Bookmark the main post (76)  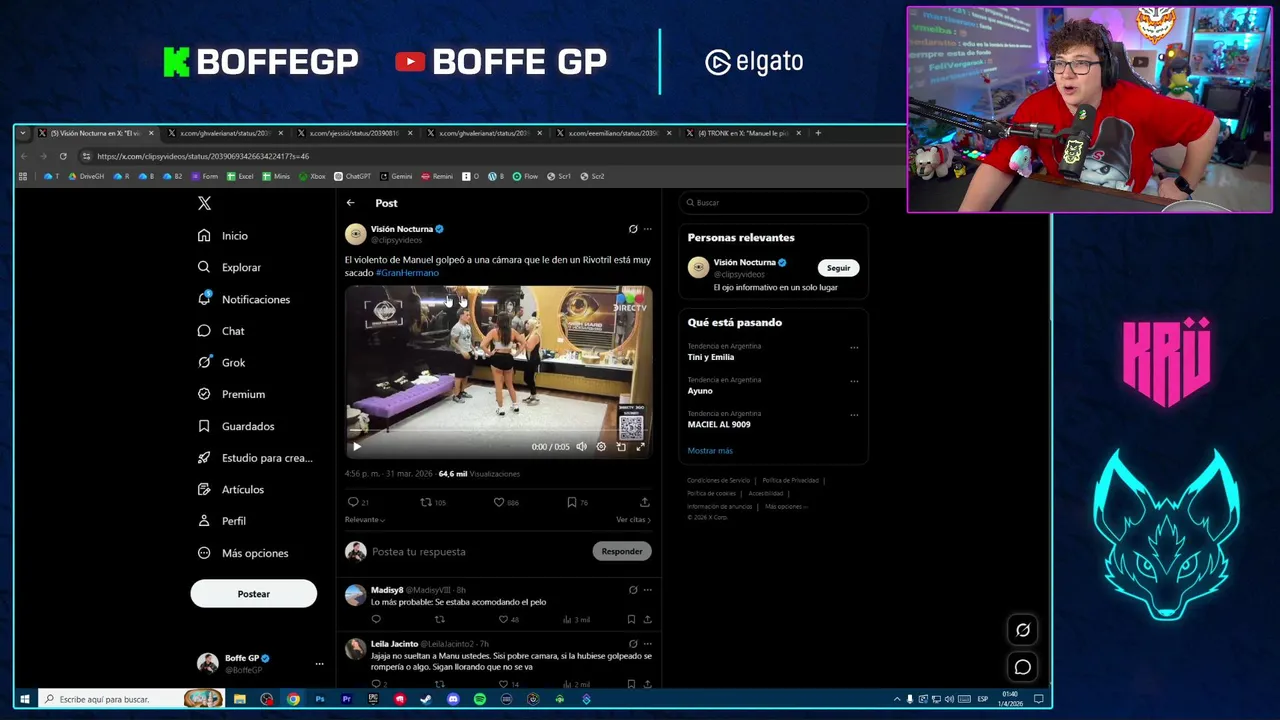click(577, 502)
